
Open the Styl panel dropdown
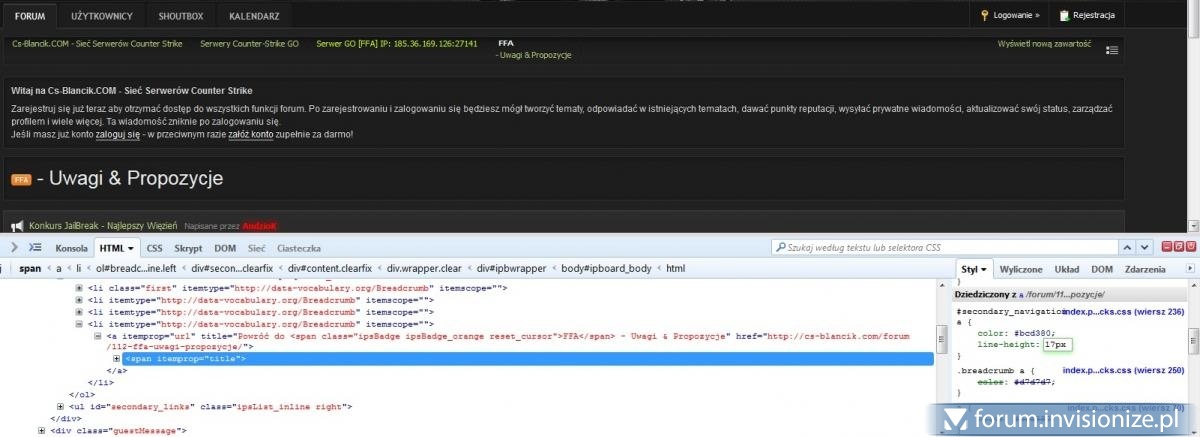[x=984, y=270]
